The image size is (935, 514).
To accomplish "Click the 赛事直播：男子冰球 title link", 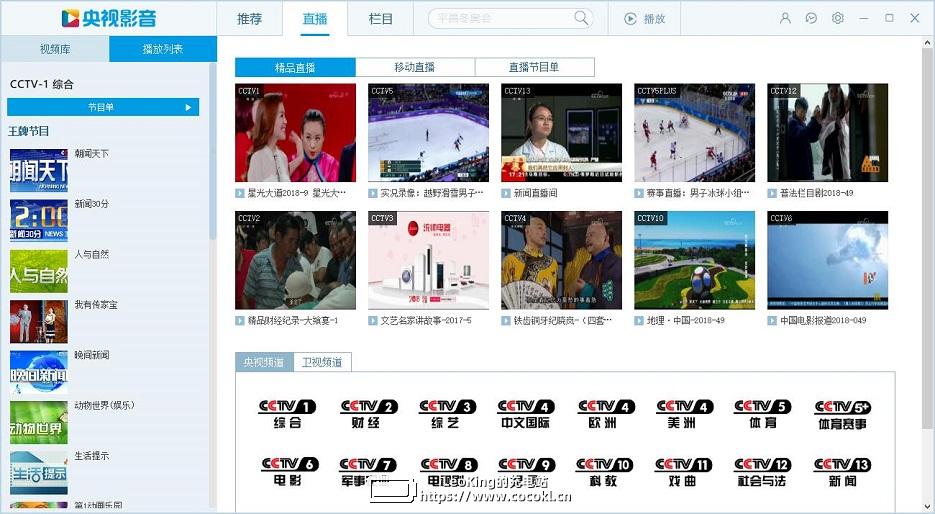I will 698,193.
